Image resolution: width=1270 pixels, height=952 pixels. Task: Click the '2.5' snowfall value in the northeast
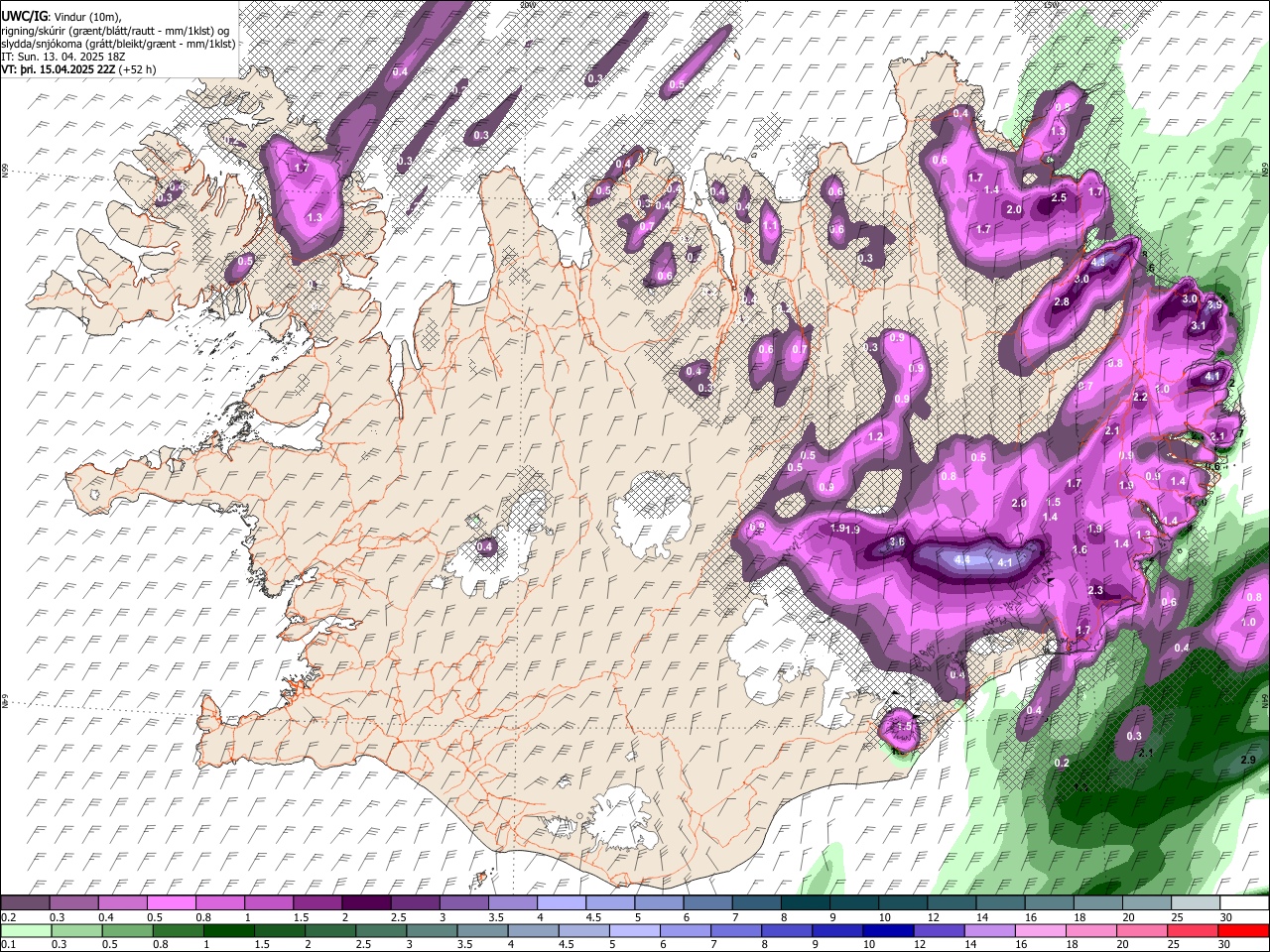[x=1059, y=197]
